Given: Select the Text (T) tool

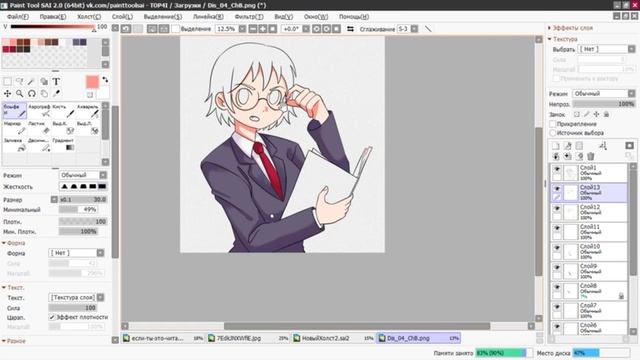Looking at the screenshot, I should (56, 82).
